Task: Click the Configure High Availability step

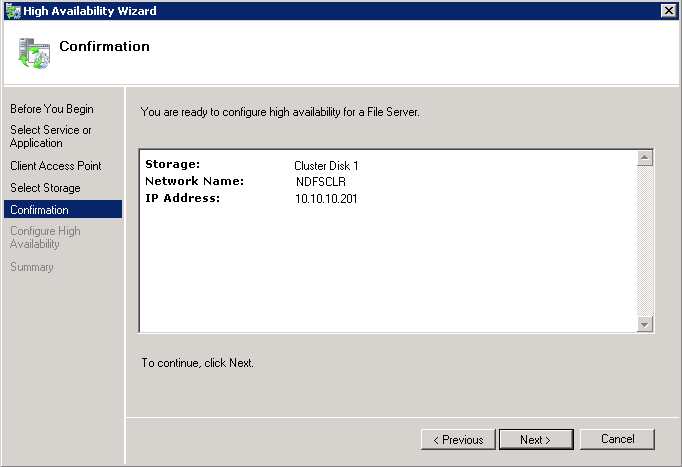Action: point(45,238)
